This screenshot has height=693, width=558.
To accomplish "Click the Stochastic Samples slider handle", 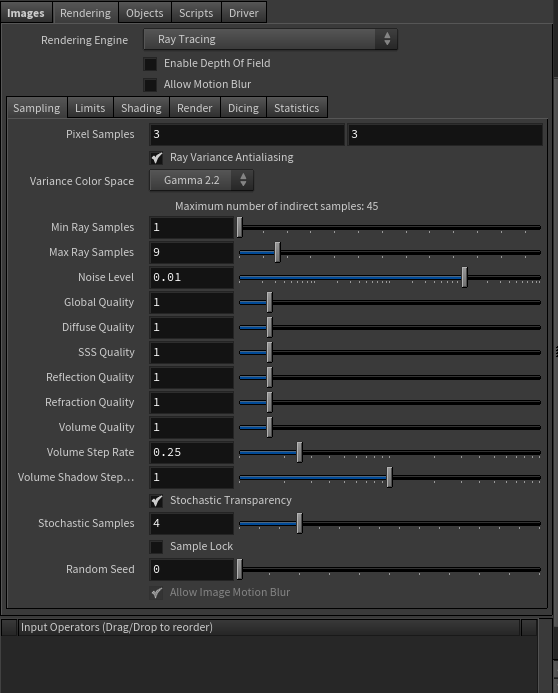I will [x=300, y=523].
